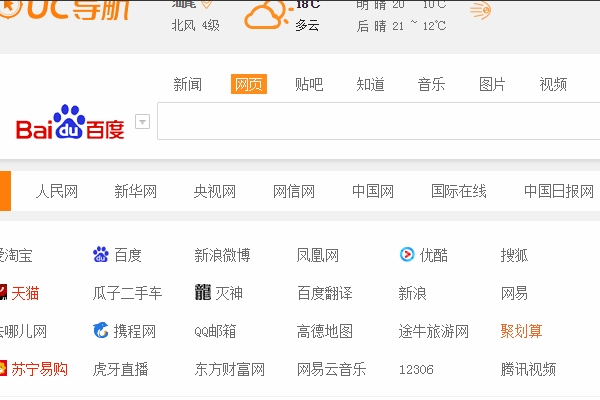Screen dimensions: 600x400
Task: Open the 瓜子二手车 link
Action: 127,293
